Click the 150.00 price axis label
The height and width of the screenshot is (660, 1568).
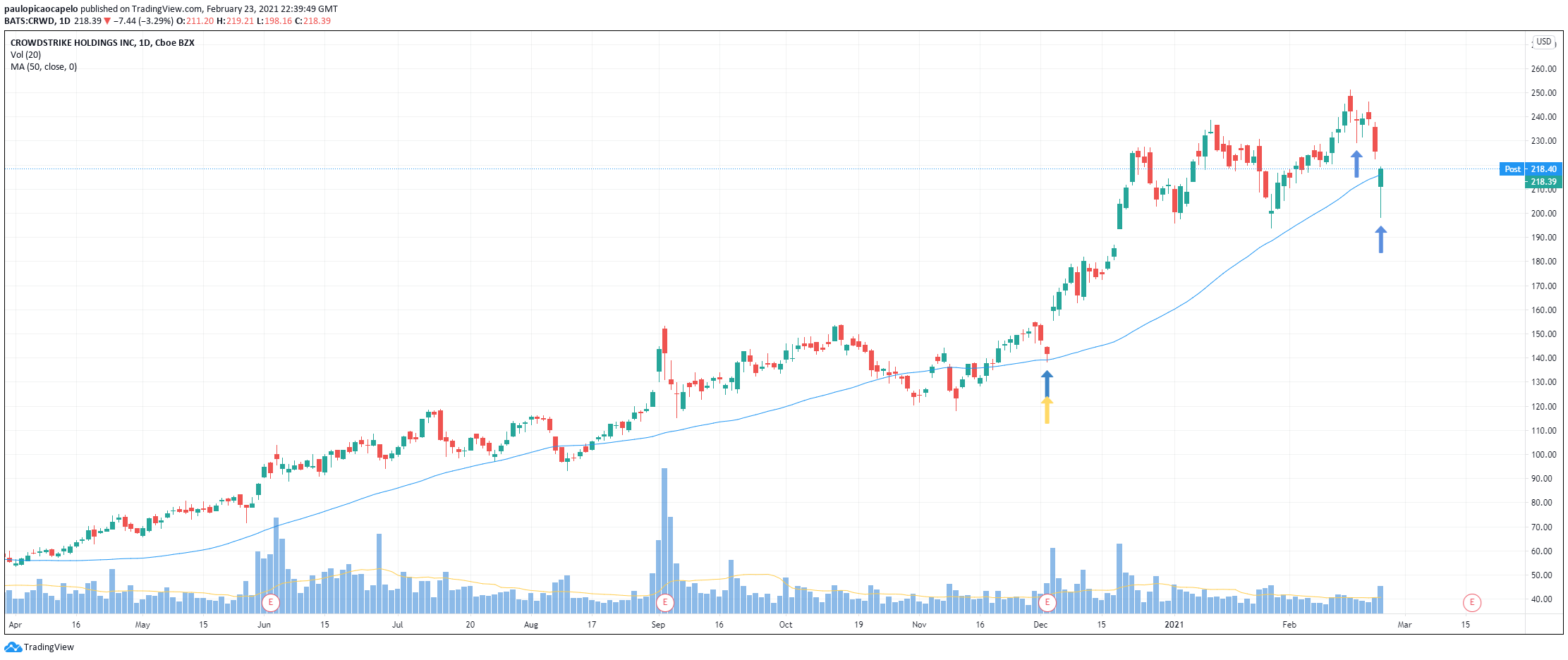click(1543, 334)
